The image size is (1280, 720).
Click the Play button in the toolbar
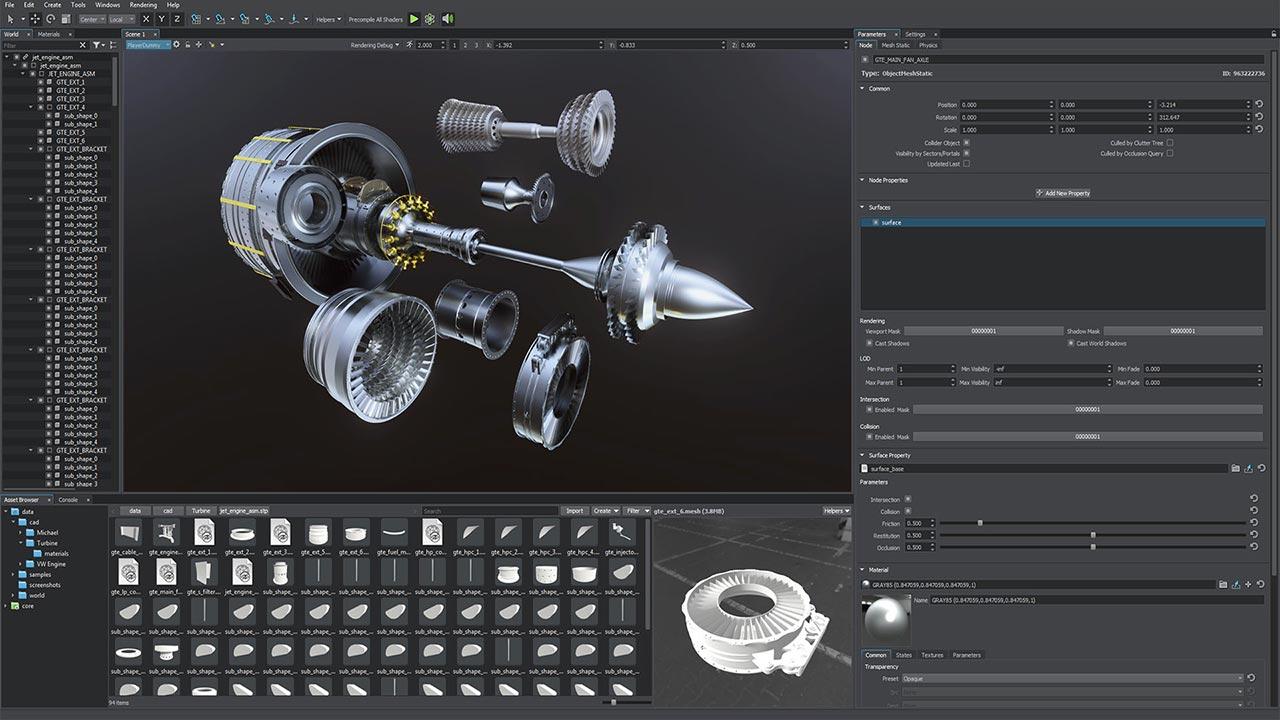[x=413, y=18]
